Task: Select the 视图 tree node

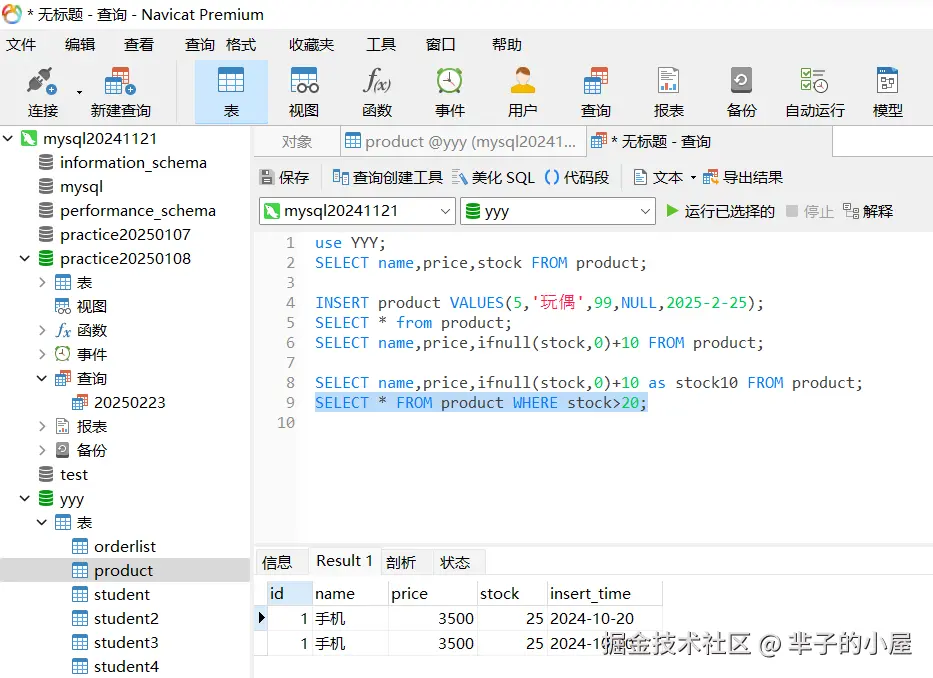Action: [81, 306]
